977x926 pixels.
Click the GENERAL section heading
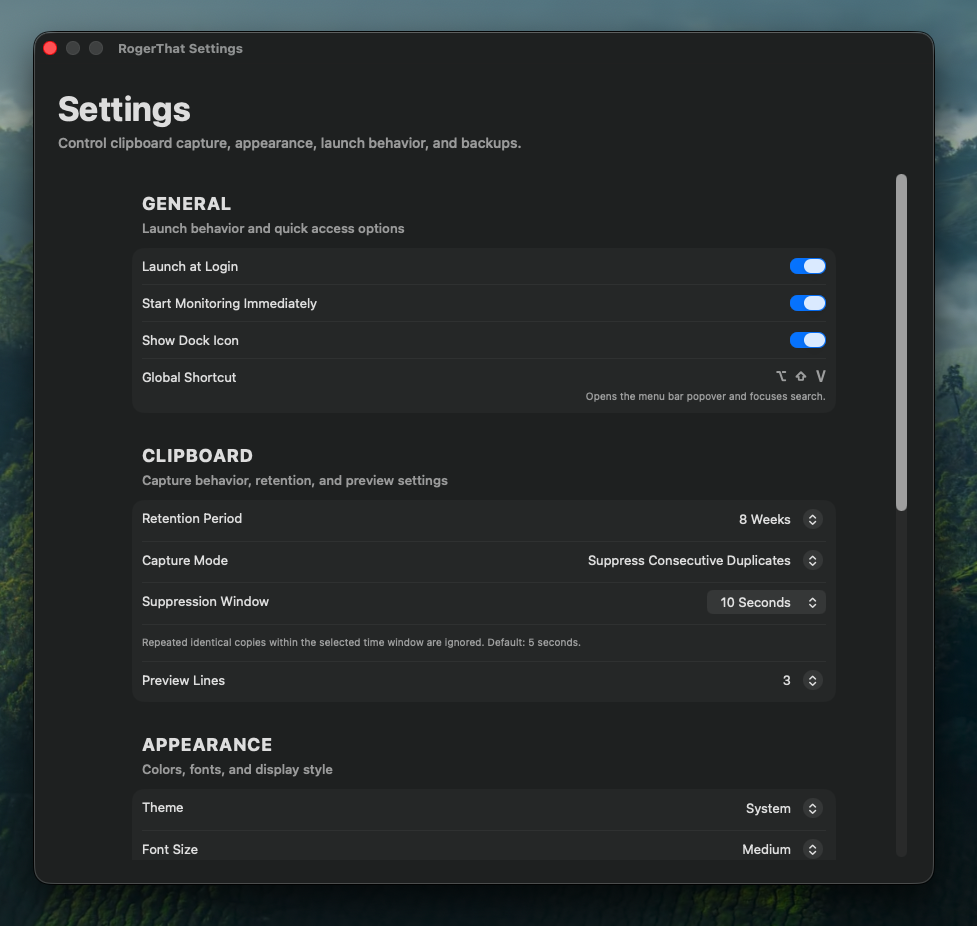(186, 204)
